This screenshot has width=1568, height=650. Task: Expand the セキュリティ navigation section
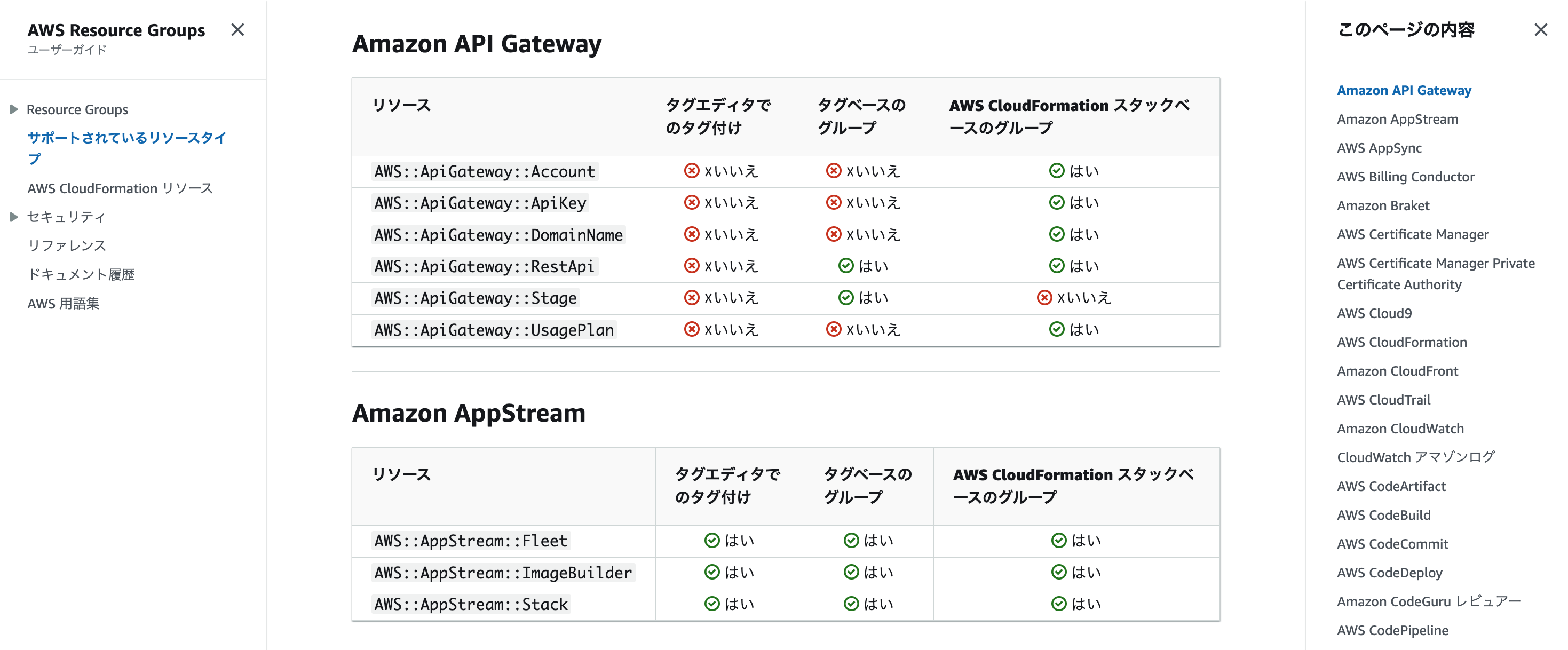(x=13, y=217)
